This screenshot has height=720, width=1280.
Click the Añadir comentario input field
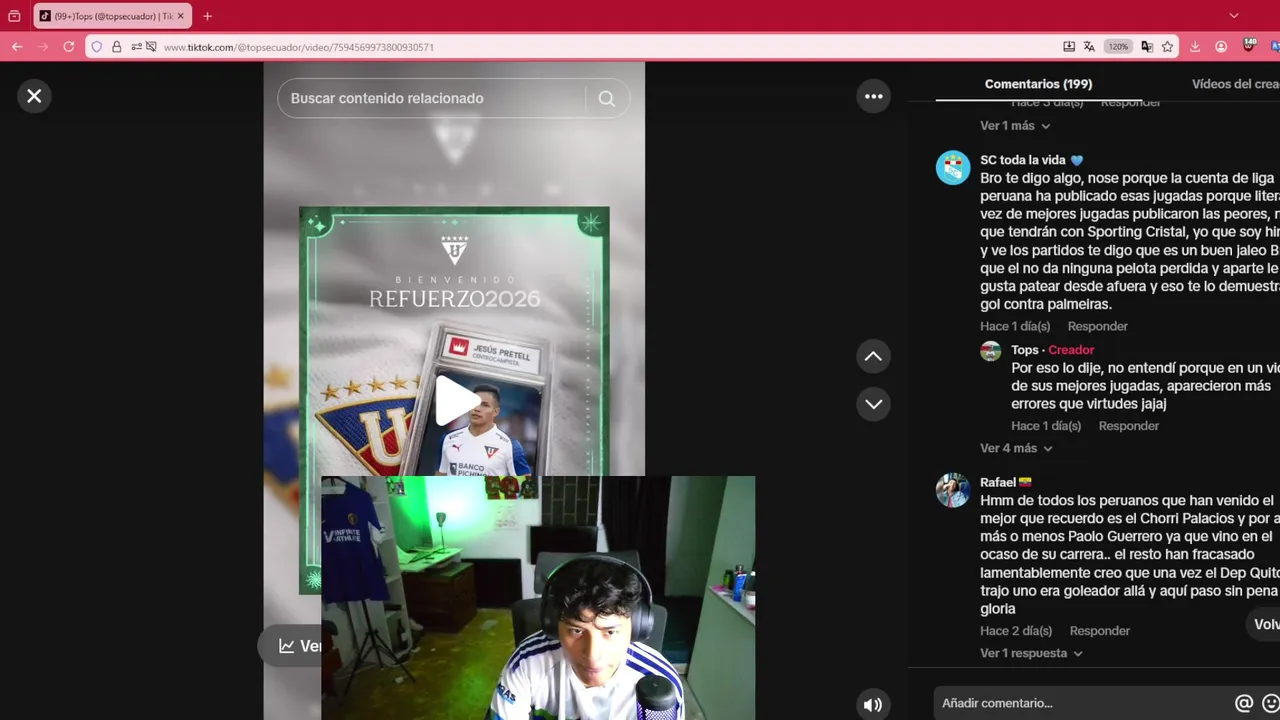click(x=1080, y=703)
